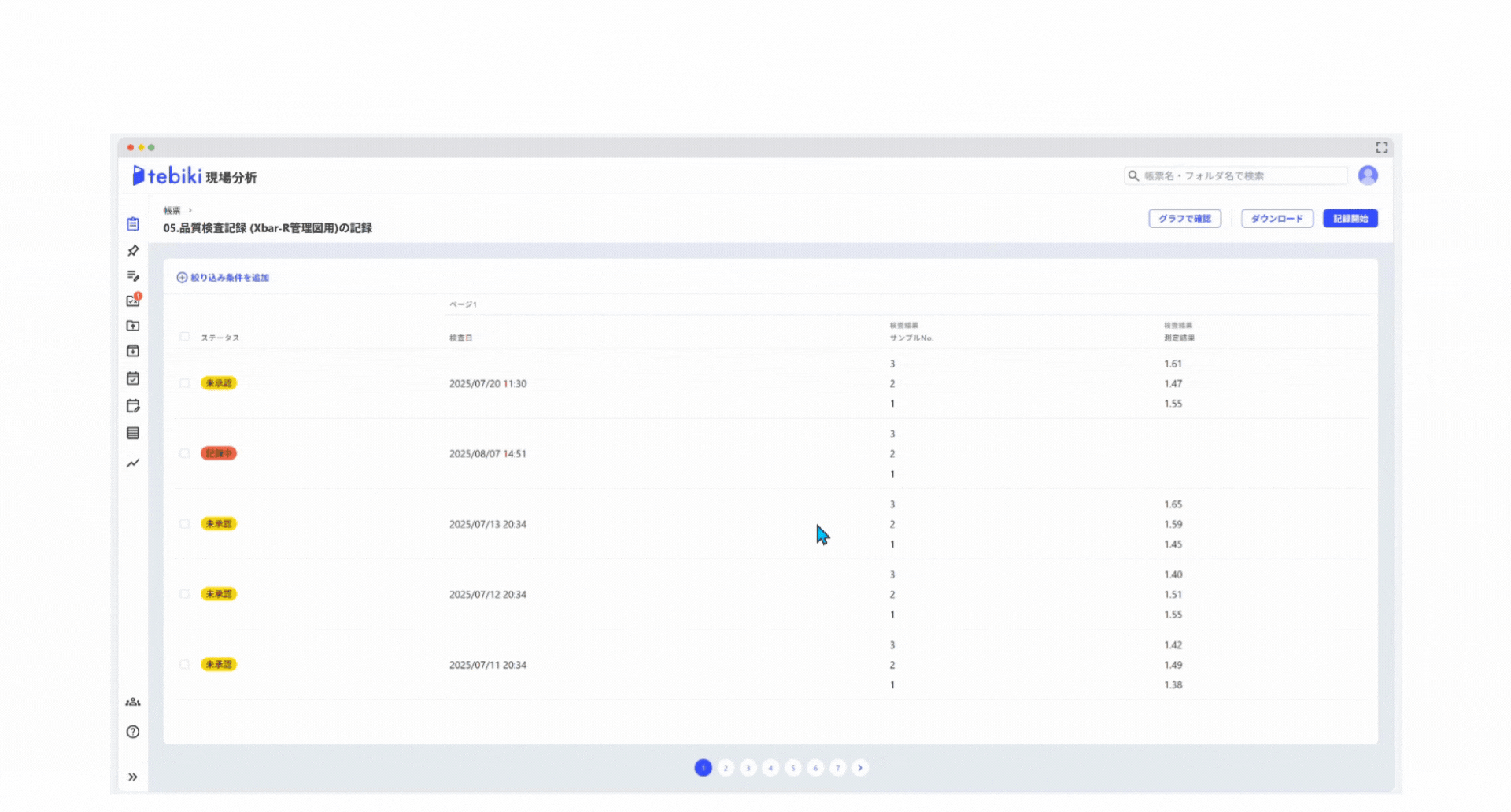
Task: Click the folder upload icon in sidebar
Action: pos(133,326)
